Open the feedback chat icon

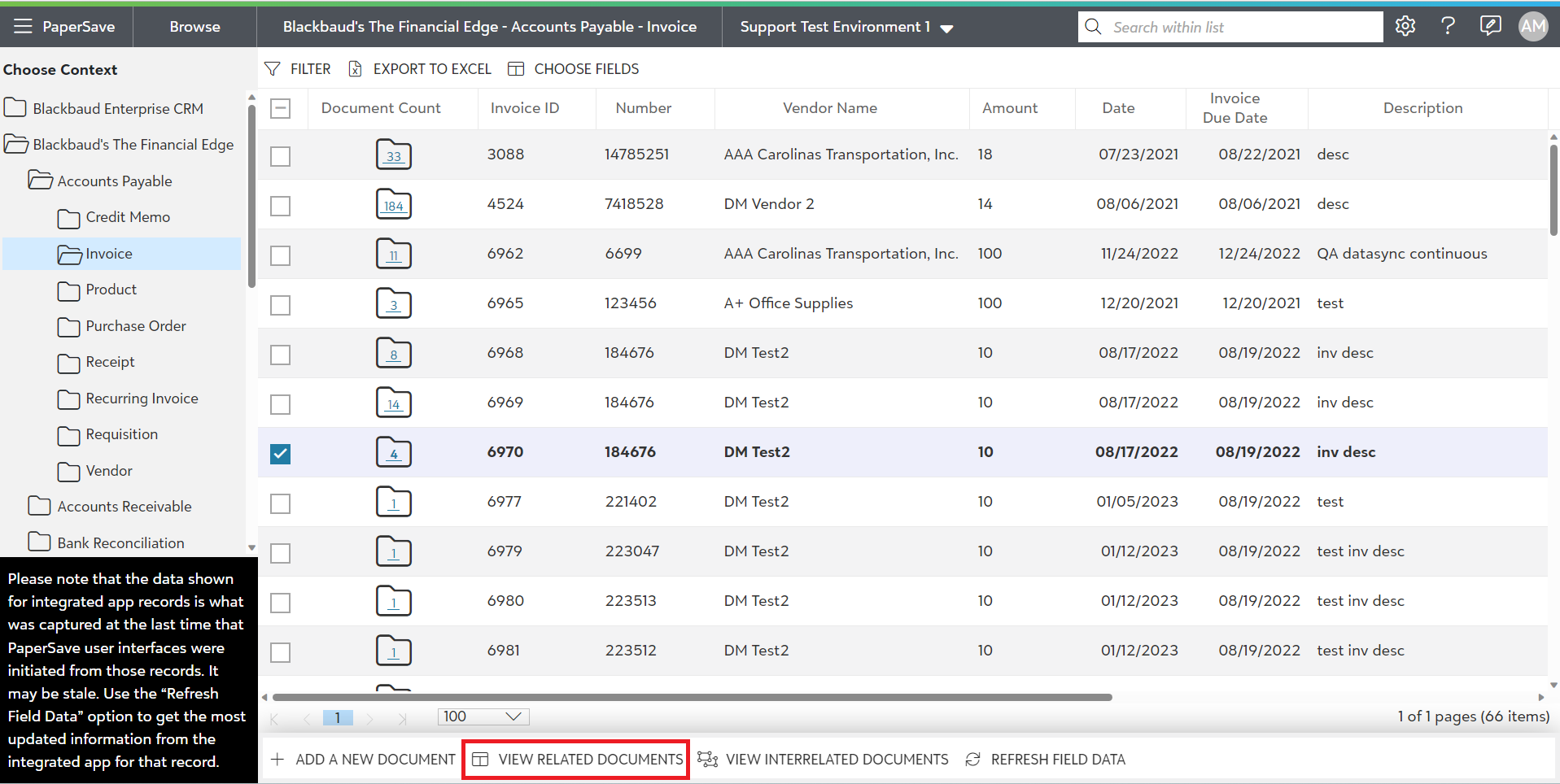pyautogui.click(x=1490, y=26)
